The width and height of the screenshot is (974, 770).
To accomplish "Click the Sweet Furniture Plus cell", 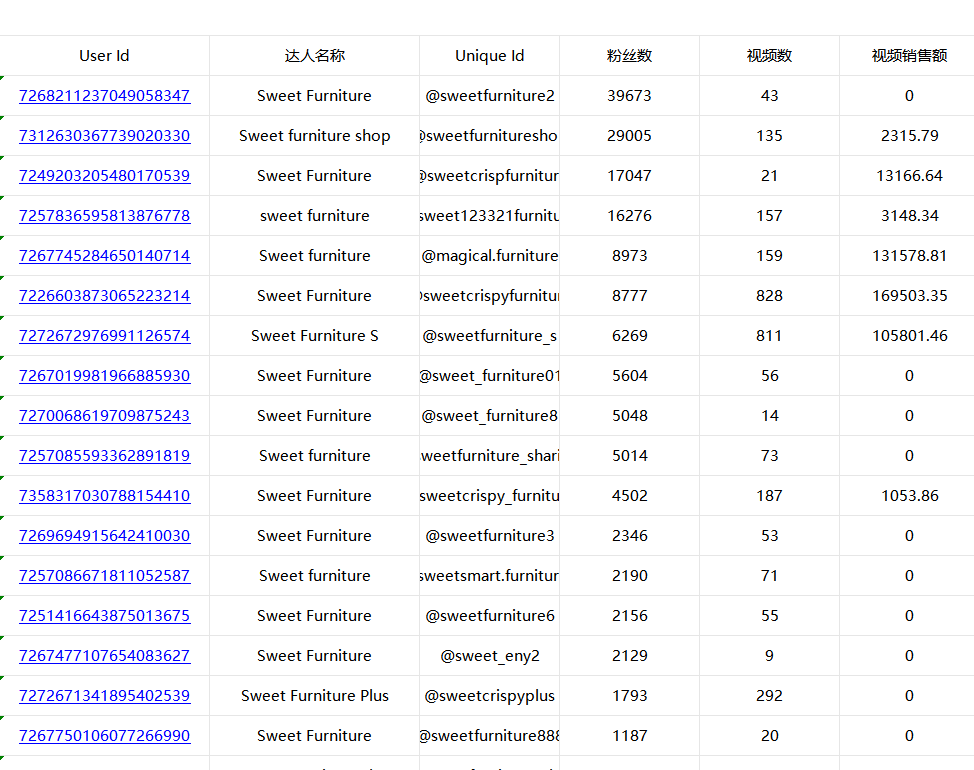I will [x=314, y=696].
